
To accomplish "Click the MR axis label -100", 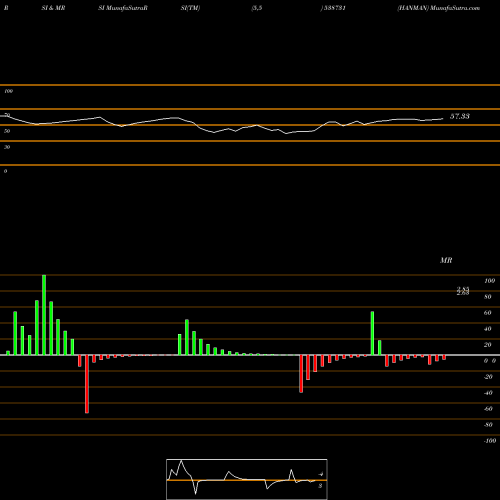I will 490,441.
